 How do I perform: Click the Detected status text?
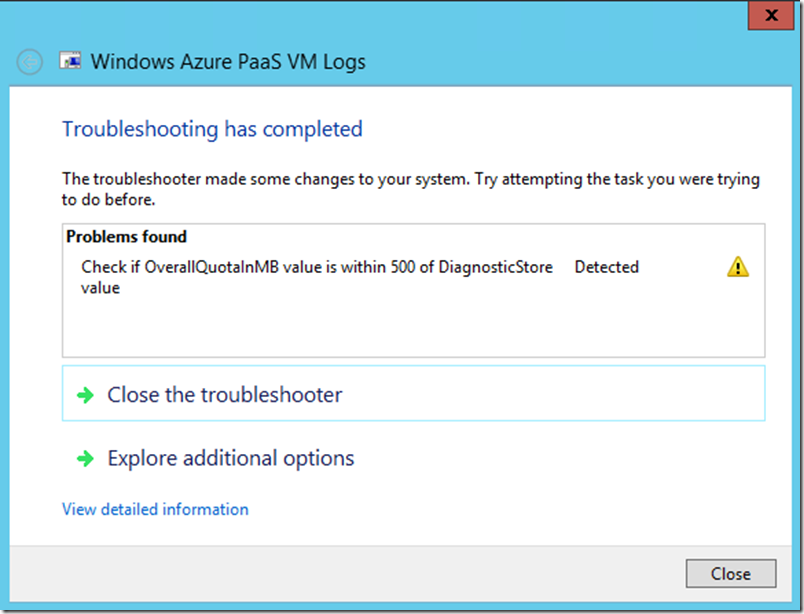[x=606, y=267]
